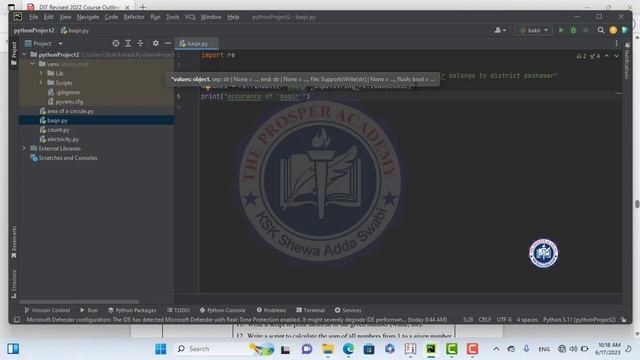This screenshot has height=360, width=640.
Task: Open the Services tool window
Action: [x=348, y=310]
